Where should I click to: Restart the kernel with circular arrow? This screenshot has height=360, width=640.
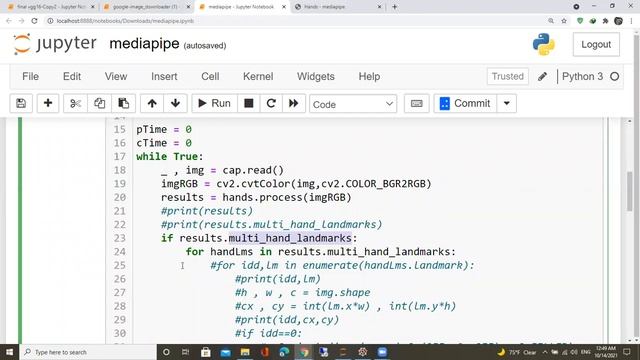(x=271, y=104)
